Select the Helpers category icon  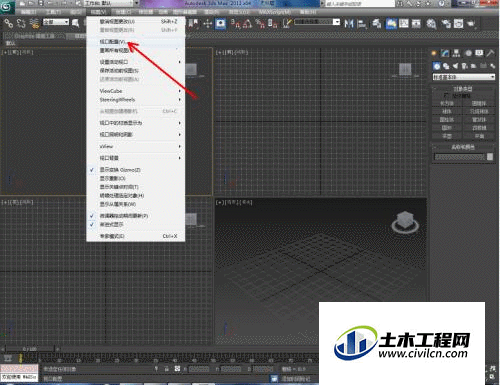(x=474, y=66)
